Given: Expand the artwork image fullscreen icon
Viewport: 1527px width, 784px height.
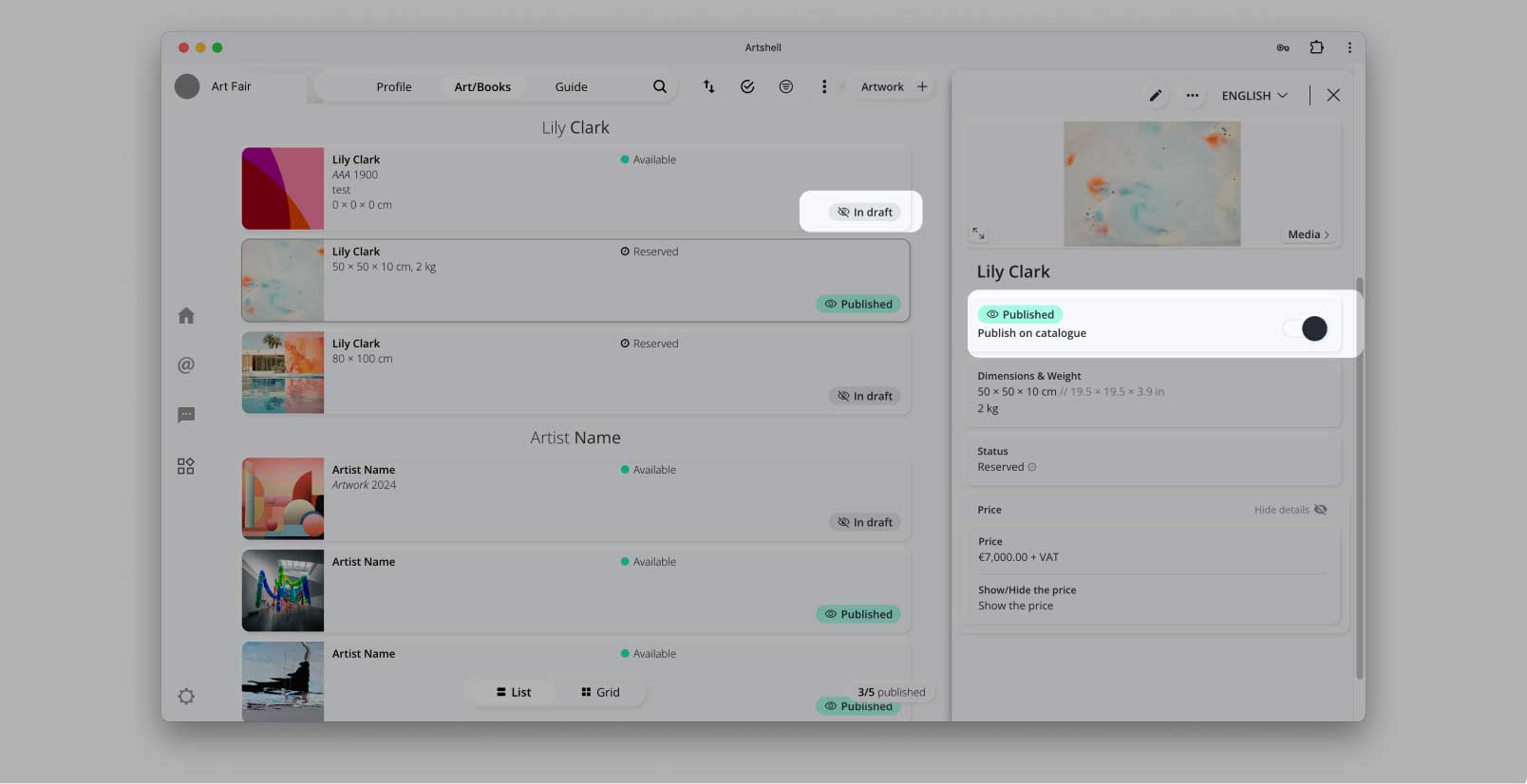Looking at the screenshot, I should tap(978, 233).
